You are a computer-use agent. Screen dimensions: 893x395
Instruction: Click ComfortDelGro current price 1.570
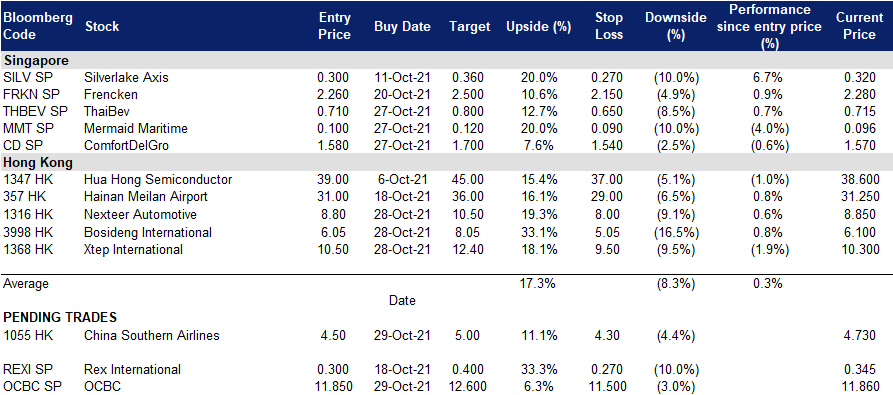tap(860, 146)
